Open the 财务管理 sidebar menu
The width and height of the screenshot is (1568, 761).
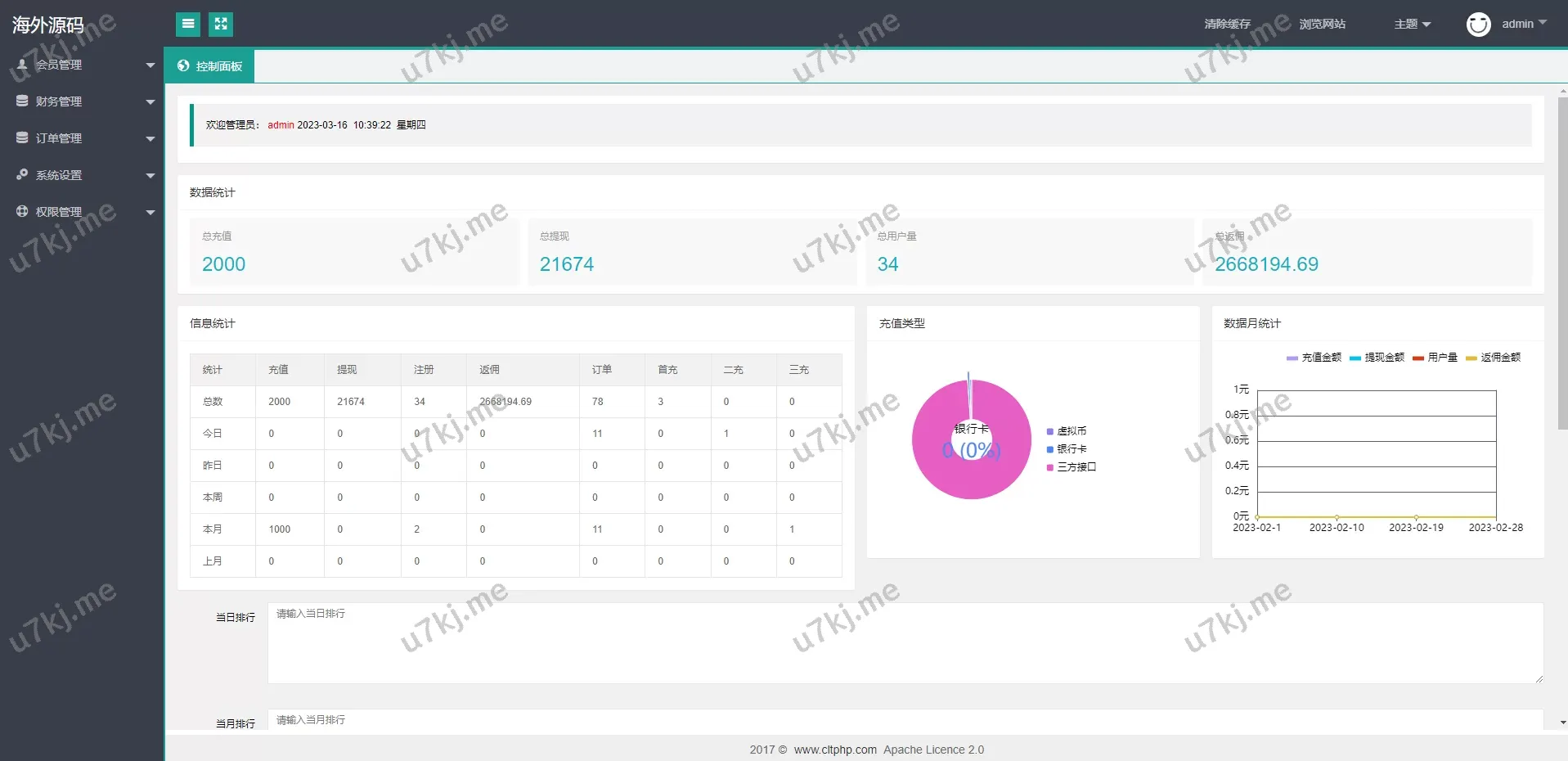tap(59, 101)
